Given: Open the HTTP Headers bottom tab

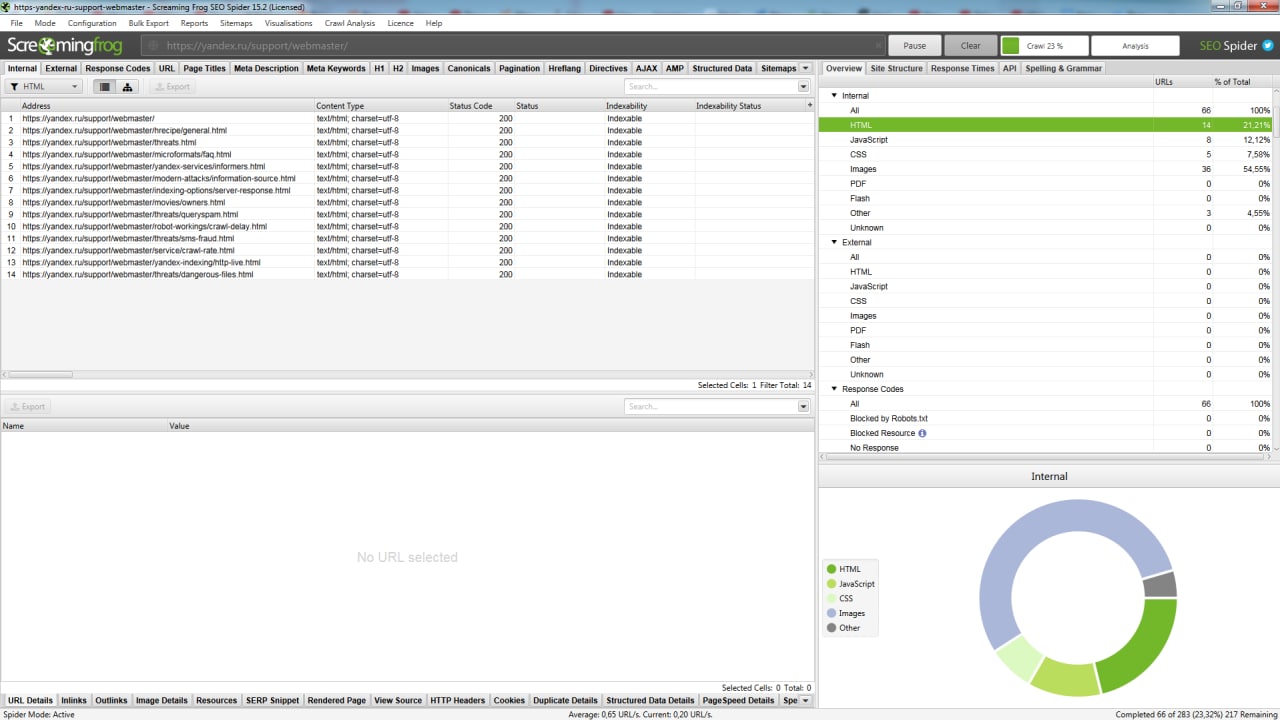Looking at the screenshot, I should pyautogui.click(x=458, y=700).
